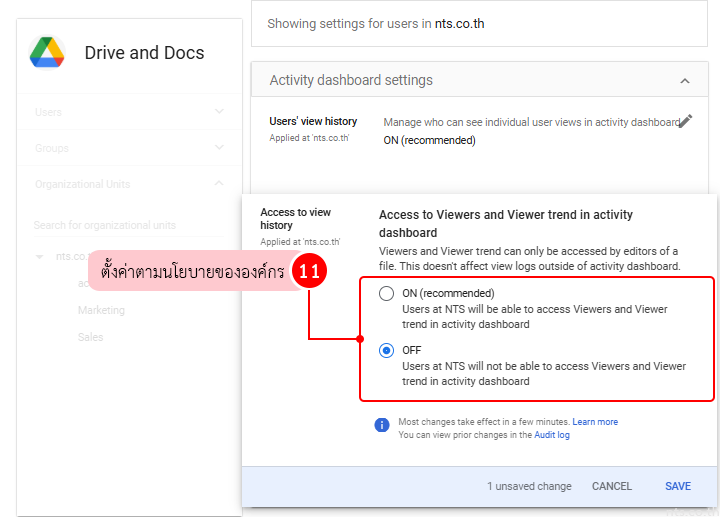Select the OFF radio button
720x517 pixels.
386,351
